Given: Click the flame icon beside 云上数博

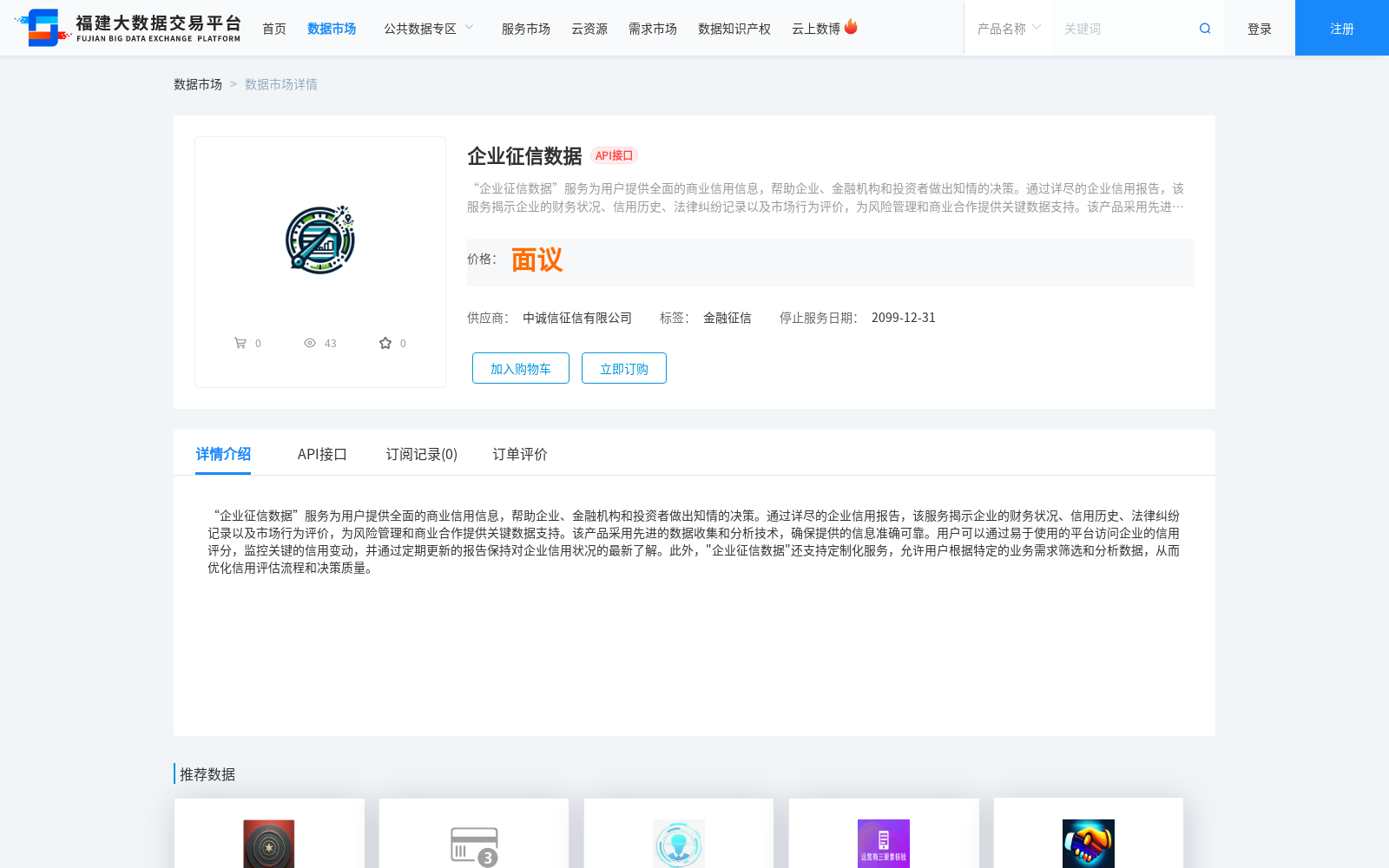Looking at the screenshot, I should [851, 27].
